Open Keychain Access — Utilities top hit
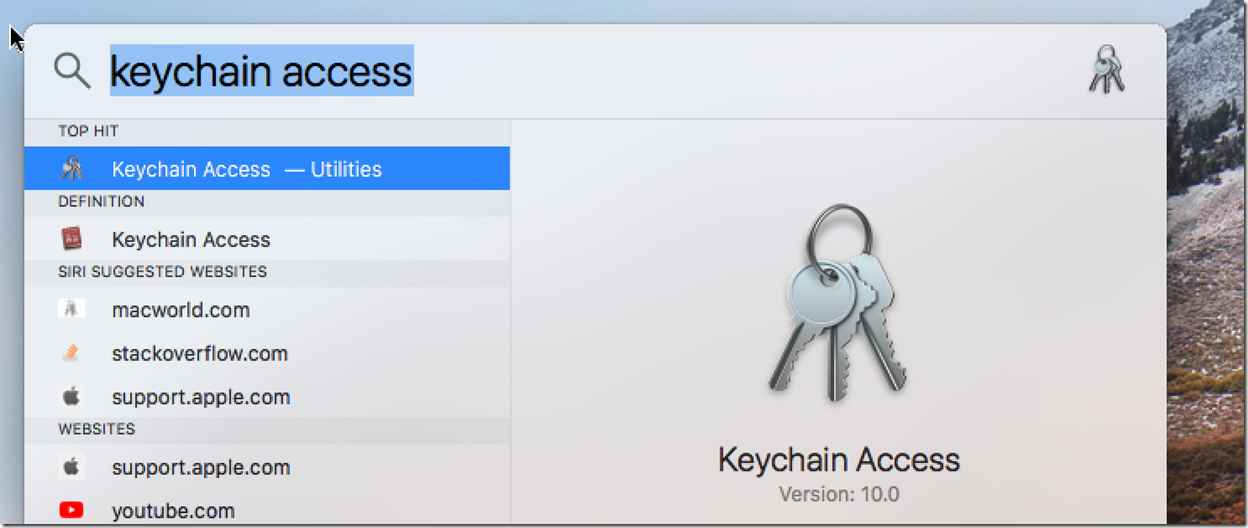 [x=267, y=169]
